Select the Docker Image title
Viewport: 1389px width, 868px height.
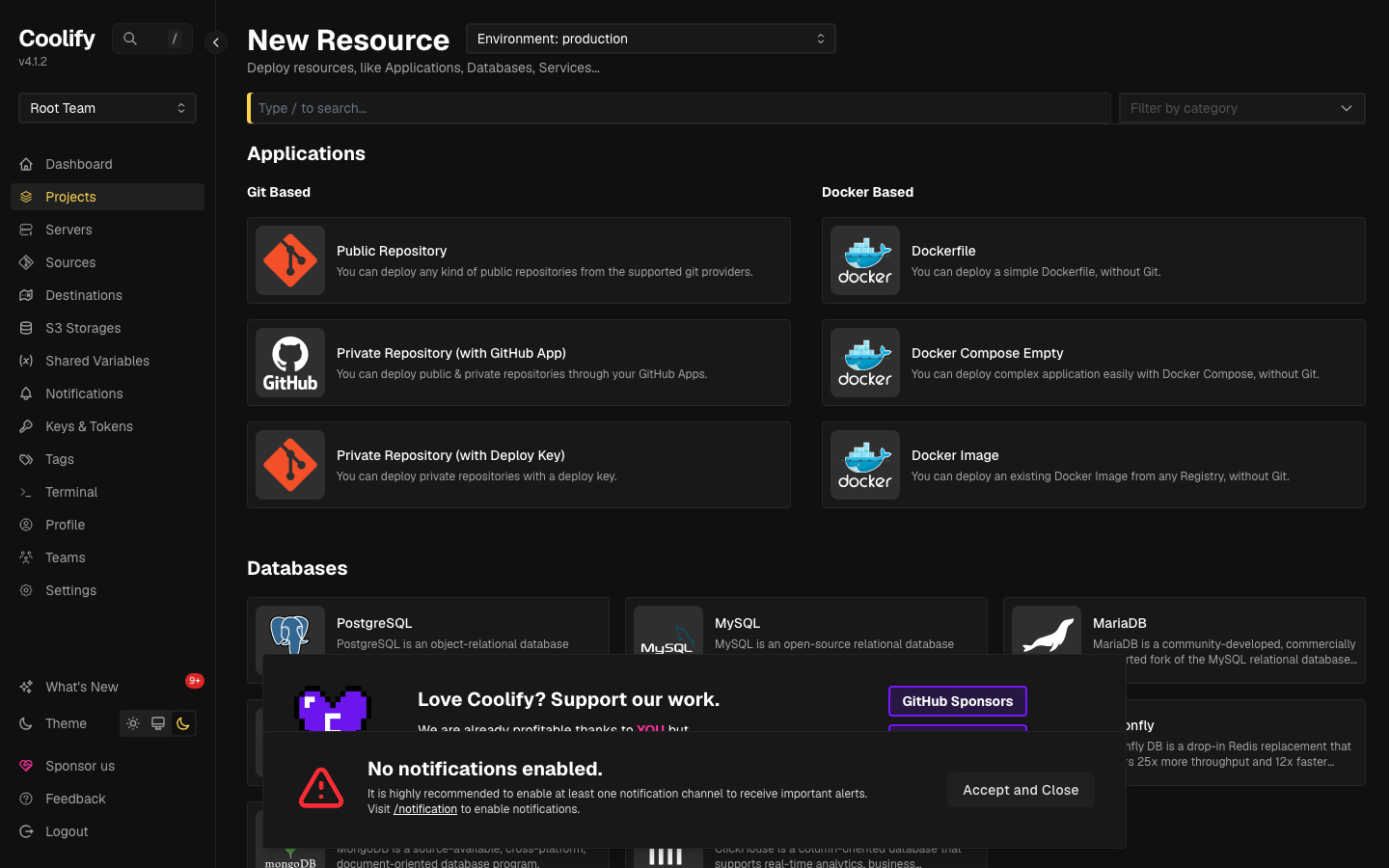pyautogui.click(x=955, y=455)
